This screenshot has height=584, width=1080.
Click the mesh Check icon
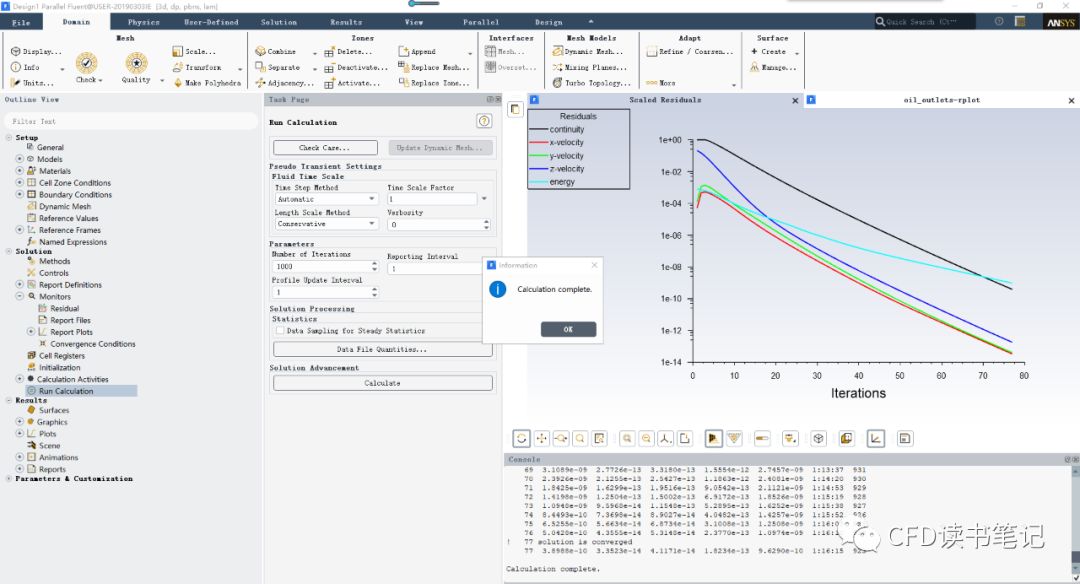tap(86, 63)
